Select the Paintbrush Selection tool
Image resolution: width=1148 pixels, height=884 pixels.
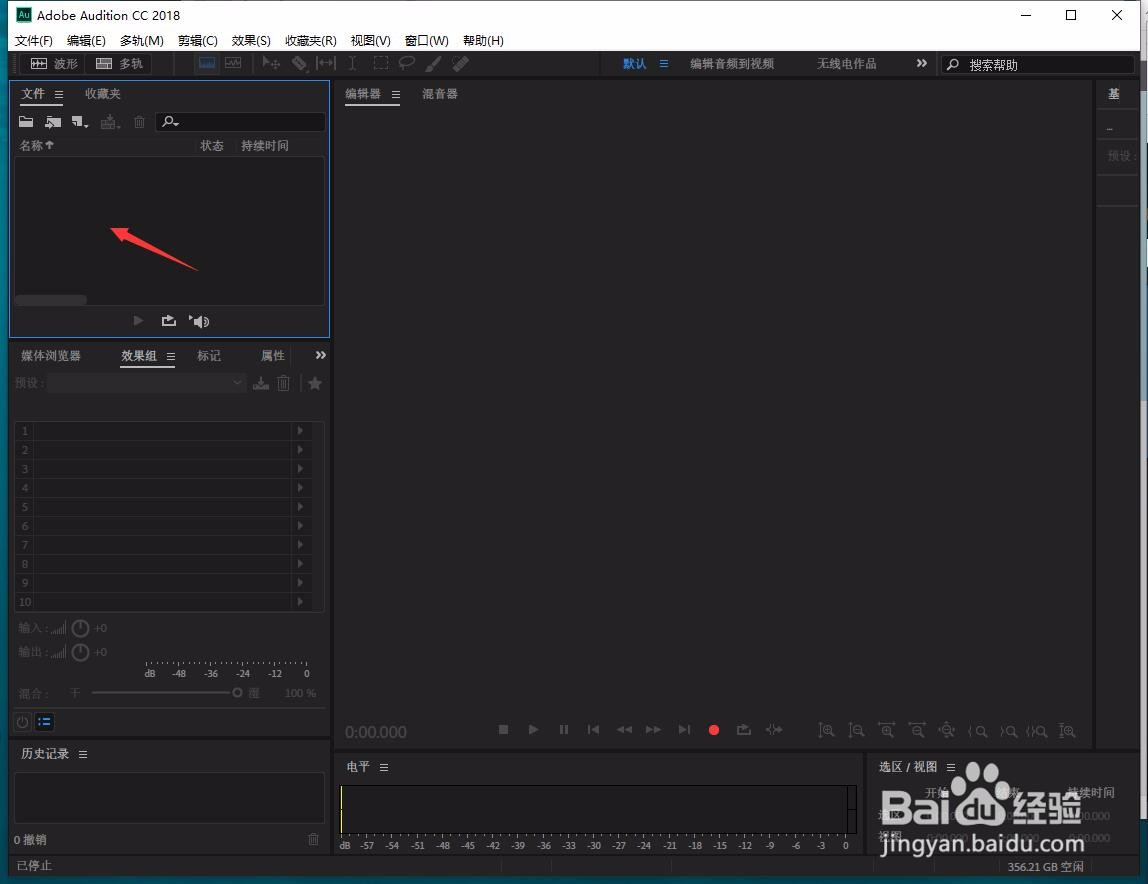point(433,64)
